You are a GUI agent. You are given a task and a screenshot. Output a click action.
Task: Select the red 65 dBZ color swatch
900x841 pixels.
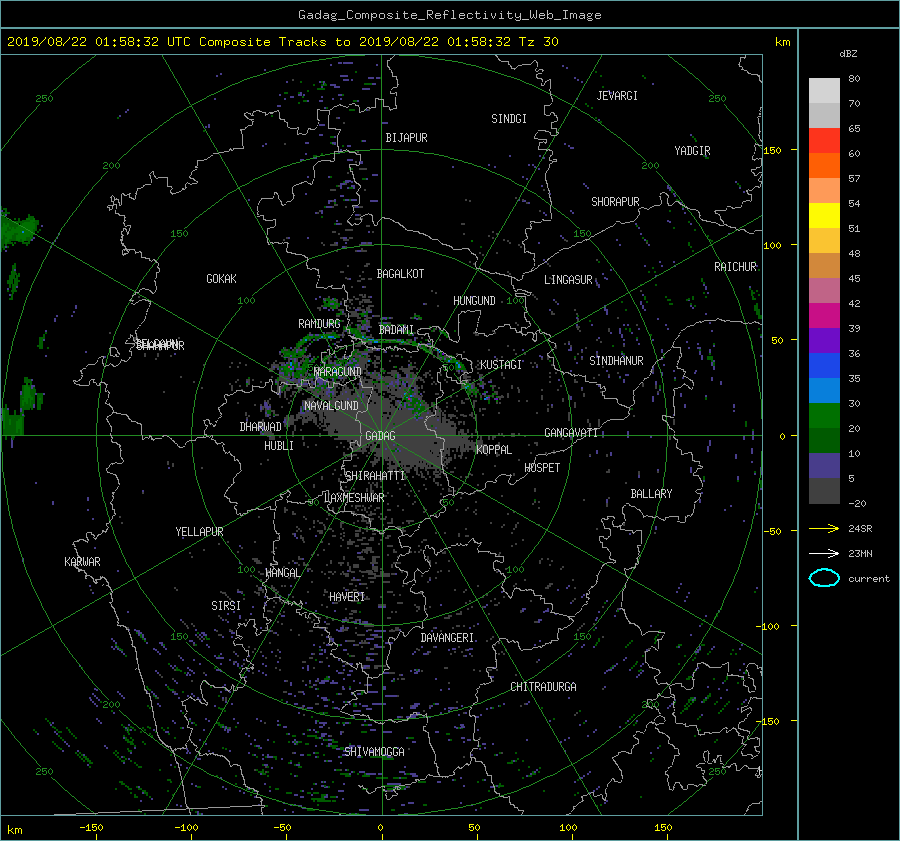(824, 140)
